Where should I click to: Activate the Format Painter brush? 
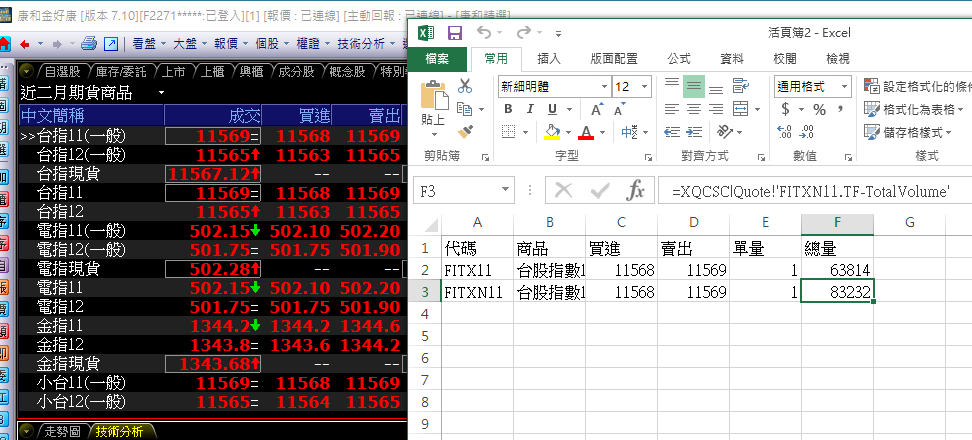coord(466,131)
